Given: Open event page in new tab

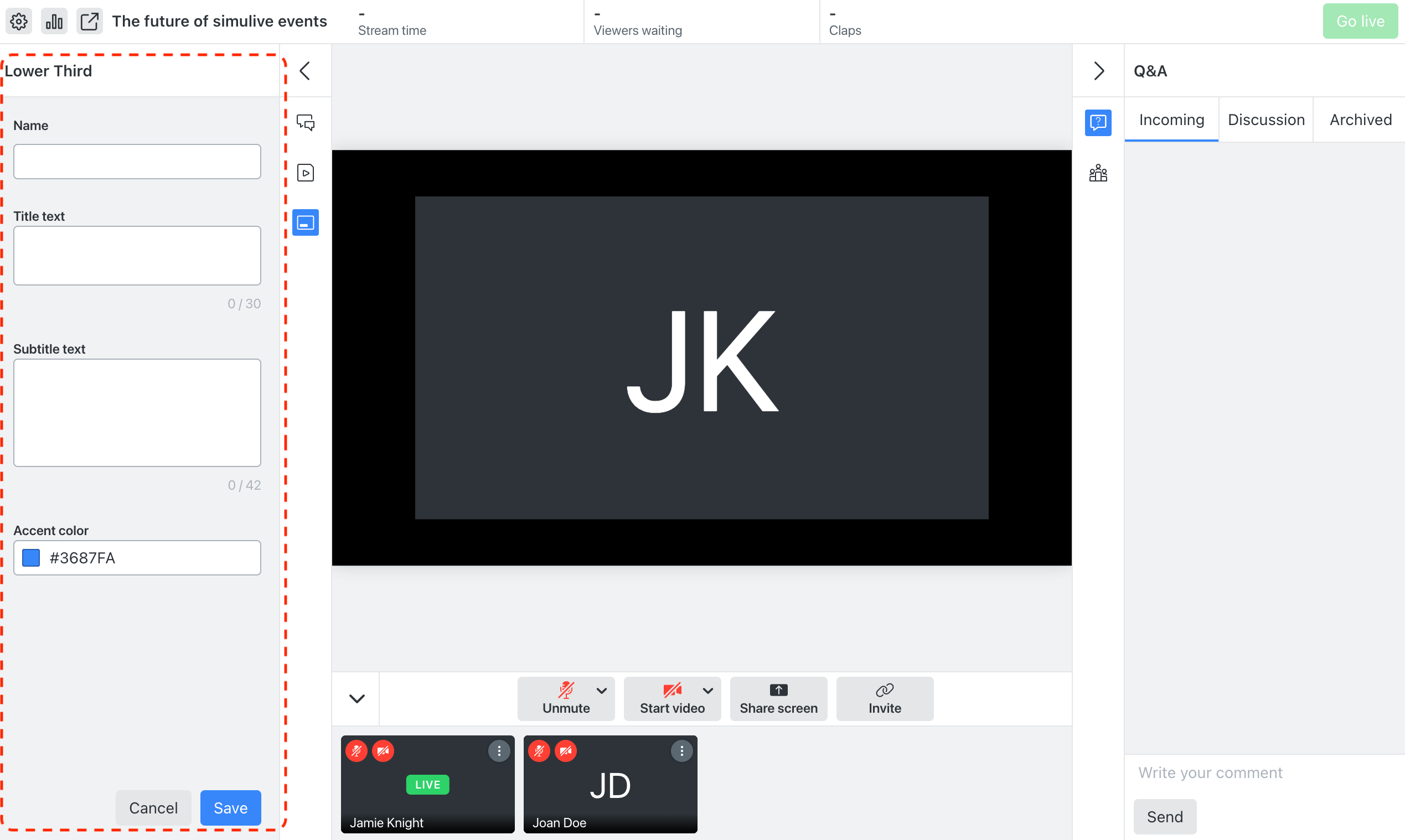Looking at the screenshot, I should pyautogui.click(x=90, y=21).
